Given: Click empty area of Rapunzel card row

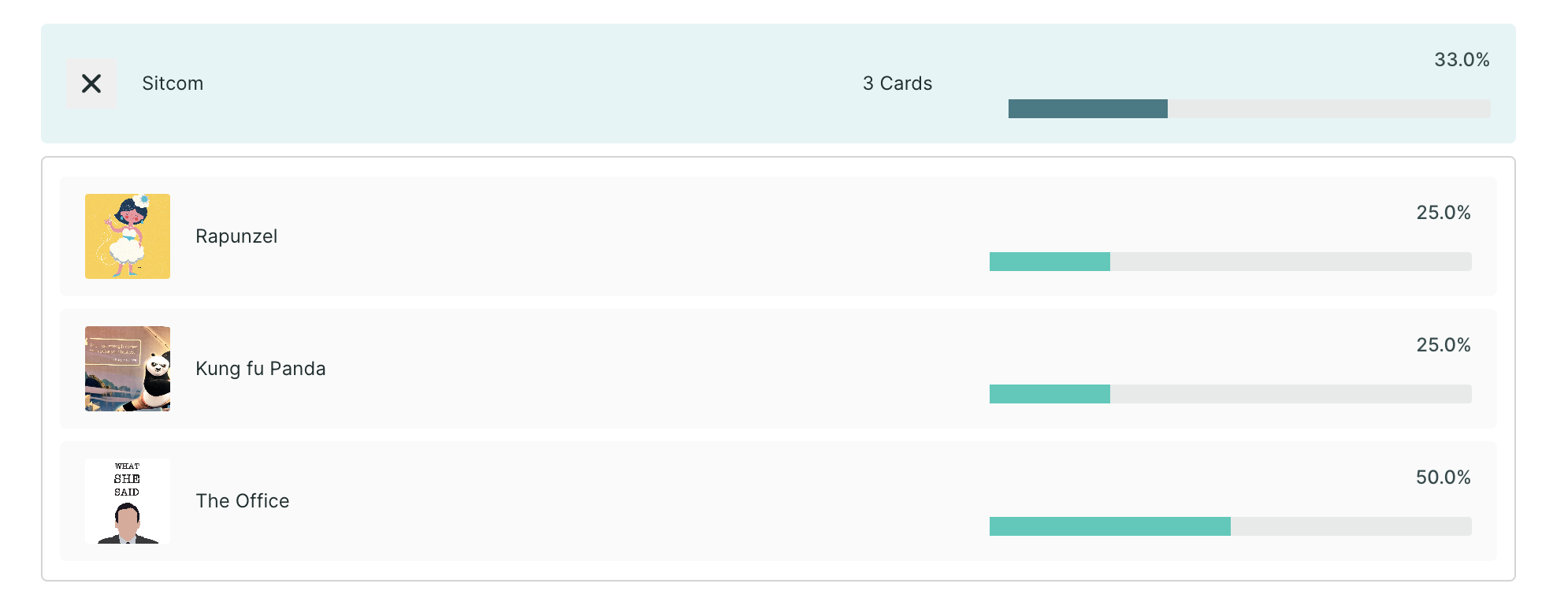Looking at the screenshot, I should (x=630, y=236).
